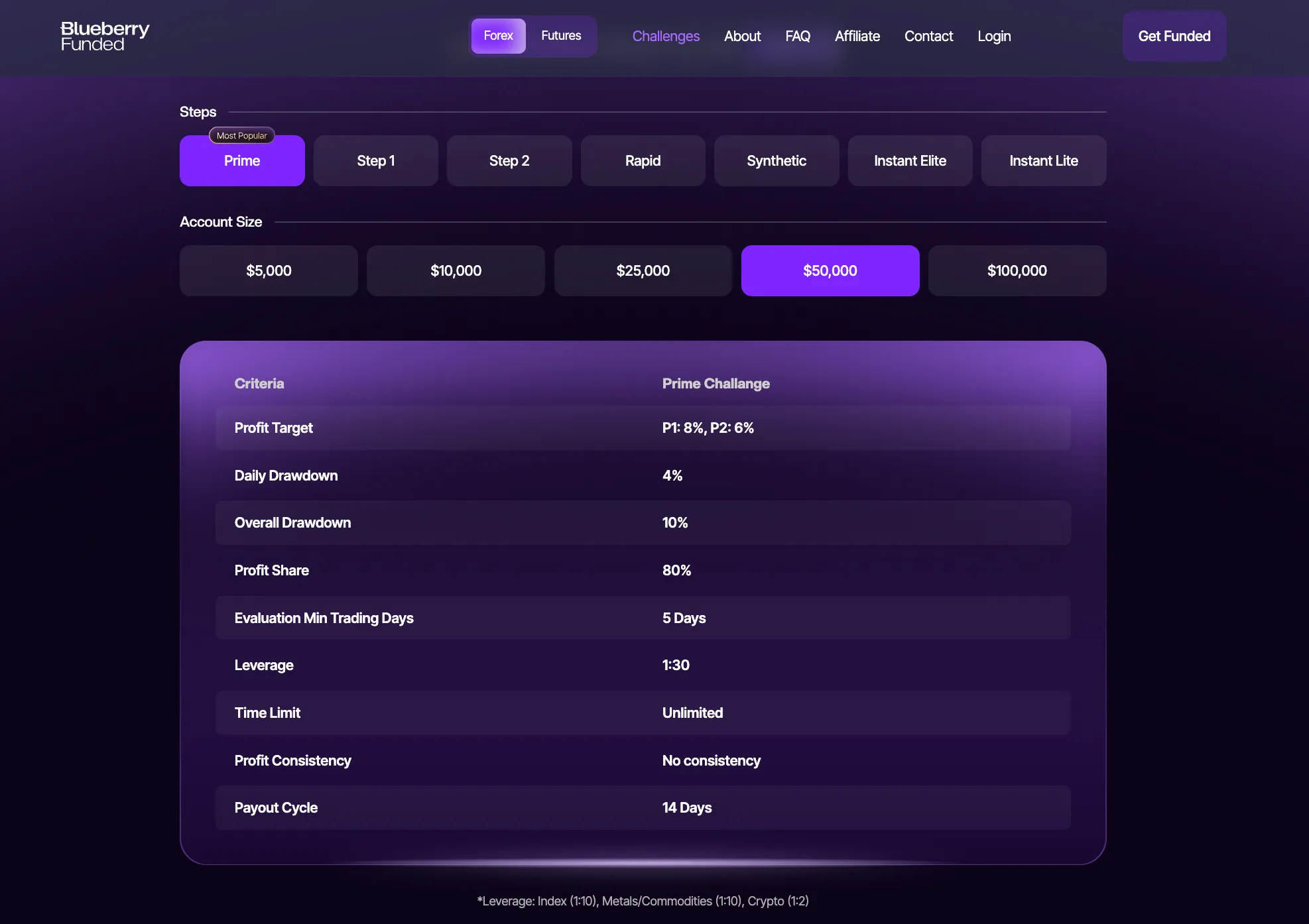Switch to Futures mode
1309x924 pixels.
(x=561, y=36)
